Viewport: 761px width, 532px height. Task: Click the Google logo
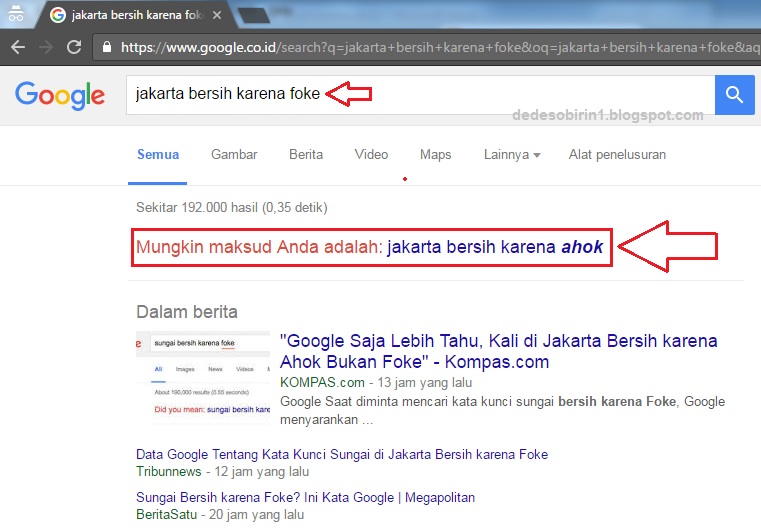point(60,95)
